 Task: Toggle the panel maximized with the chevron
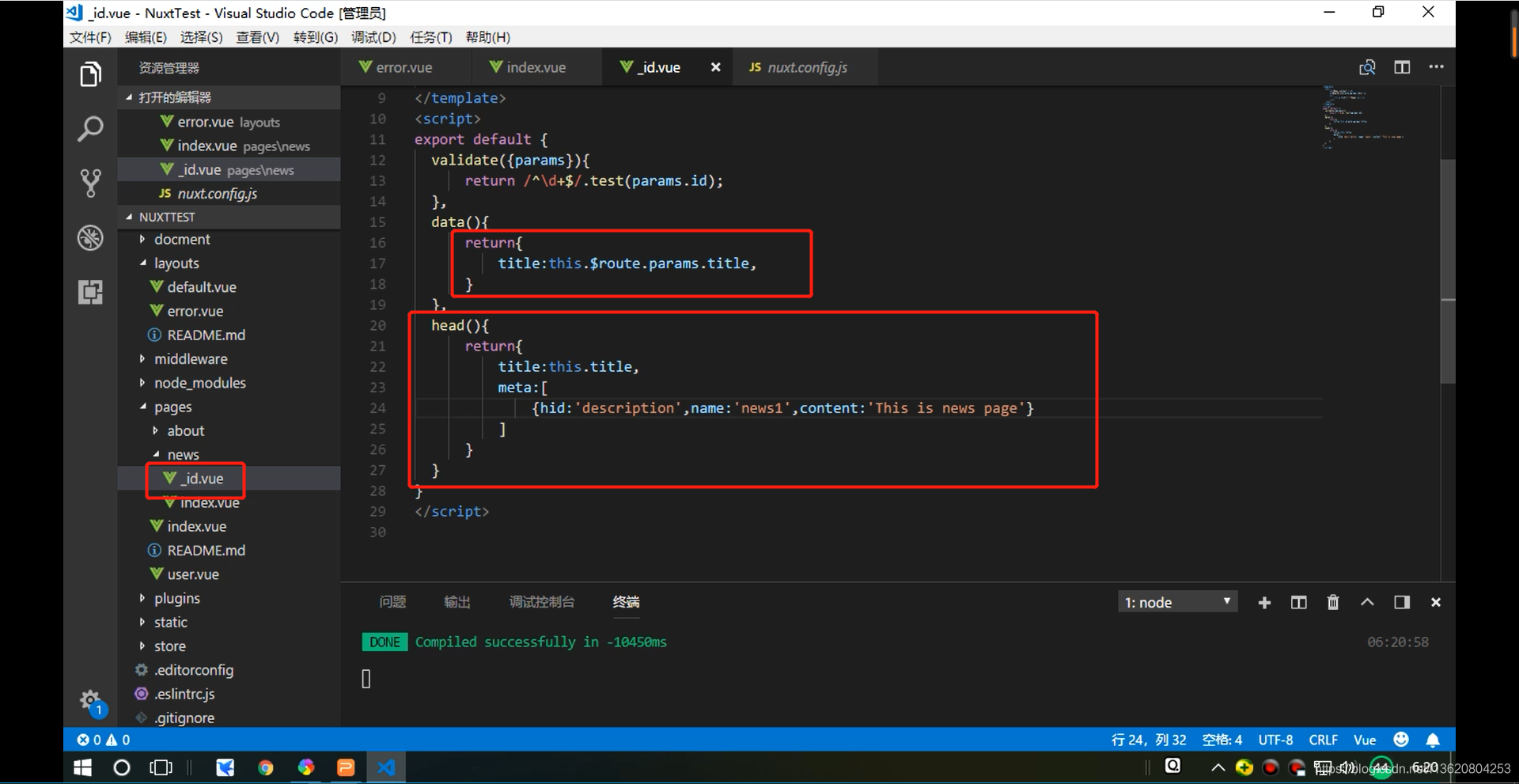coord(1367,602)
